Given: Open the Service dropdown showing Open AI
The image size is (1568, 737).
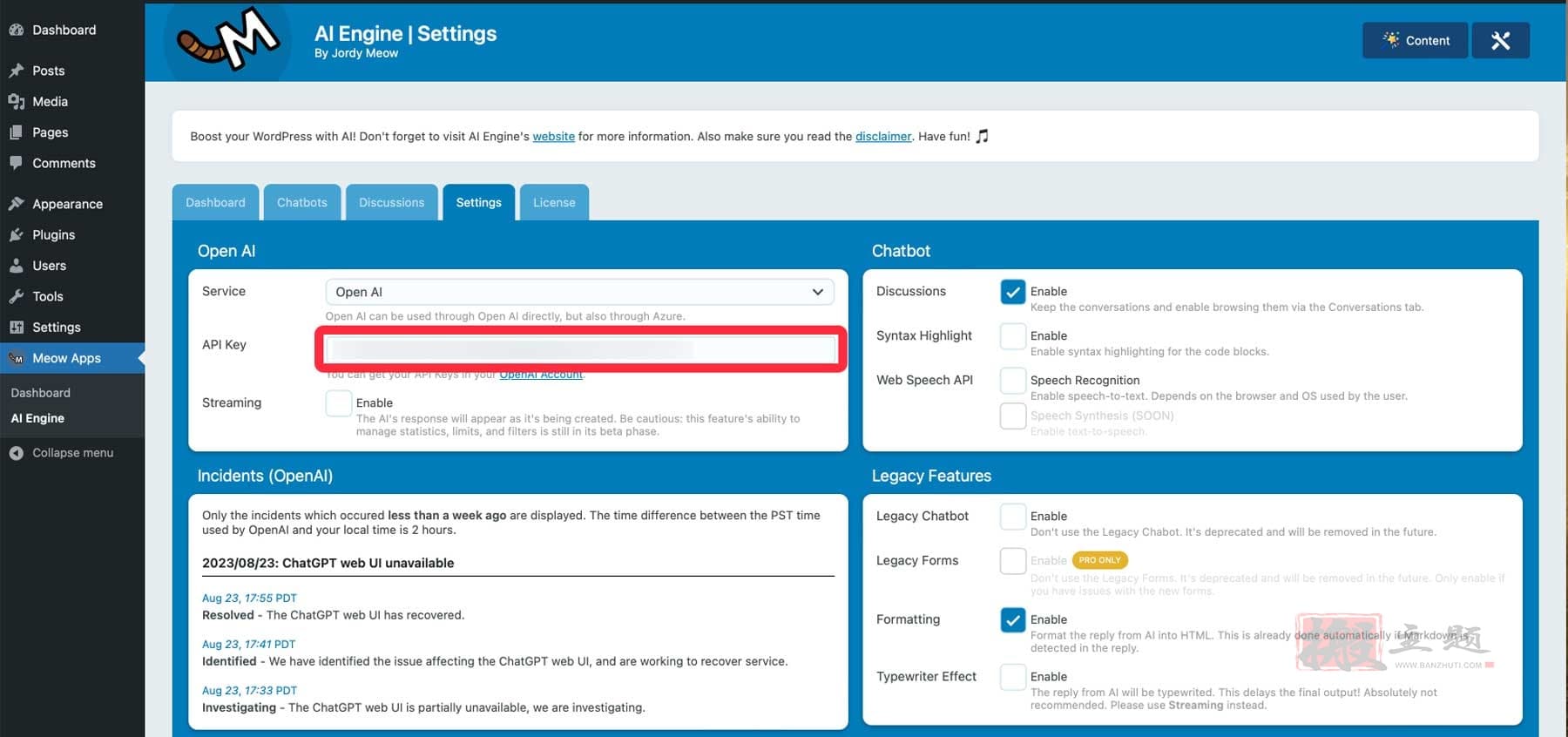Looking at the screenshot, I should pyautogui.click(x=579, y=292).
